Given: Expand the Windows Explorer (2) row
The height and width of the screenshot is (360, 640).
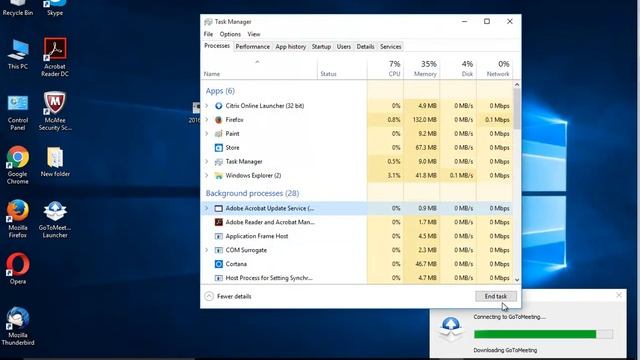Looking at the screenshot, I should point(207,176).
